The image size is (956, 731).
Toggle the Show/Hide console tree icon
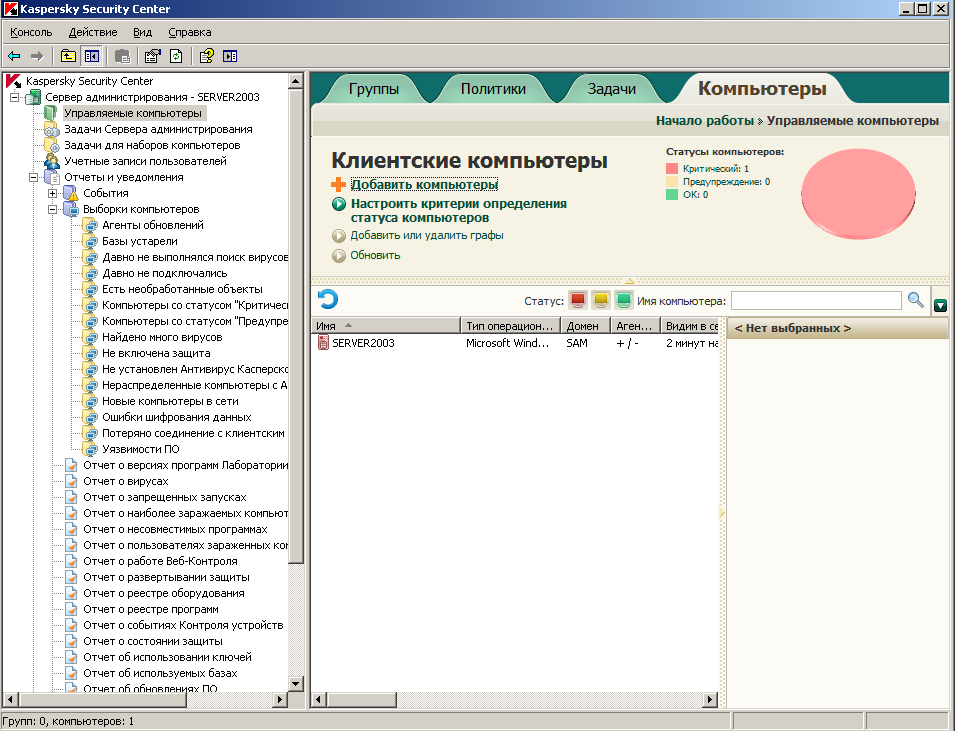pos(92,56)
